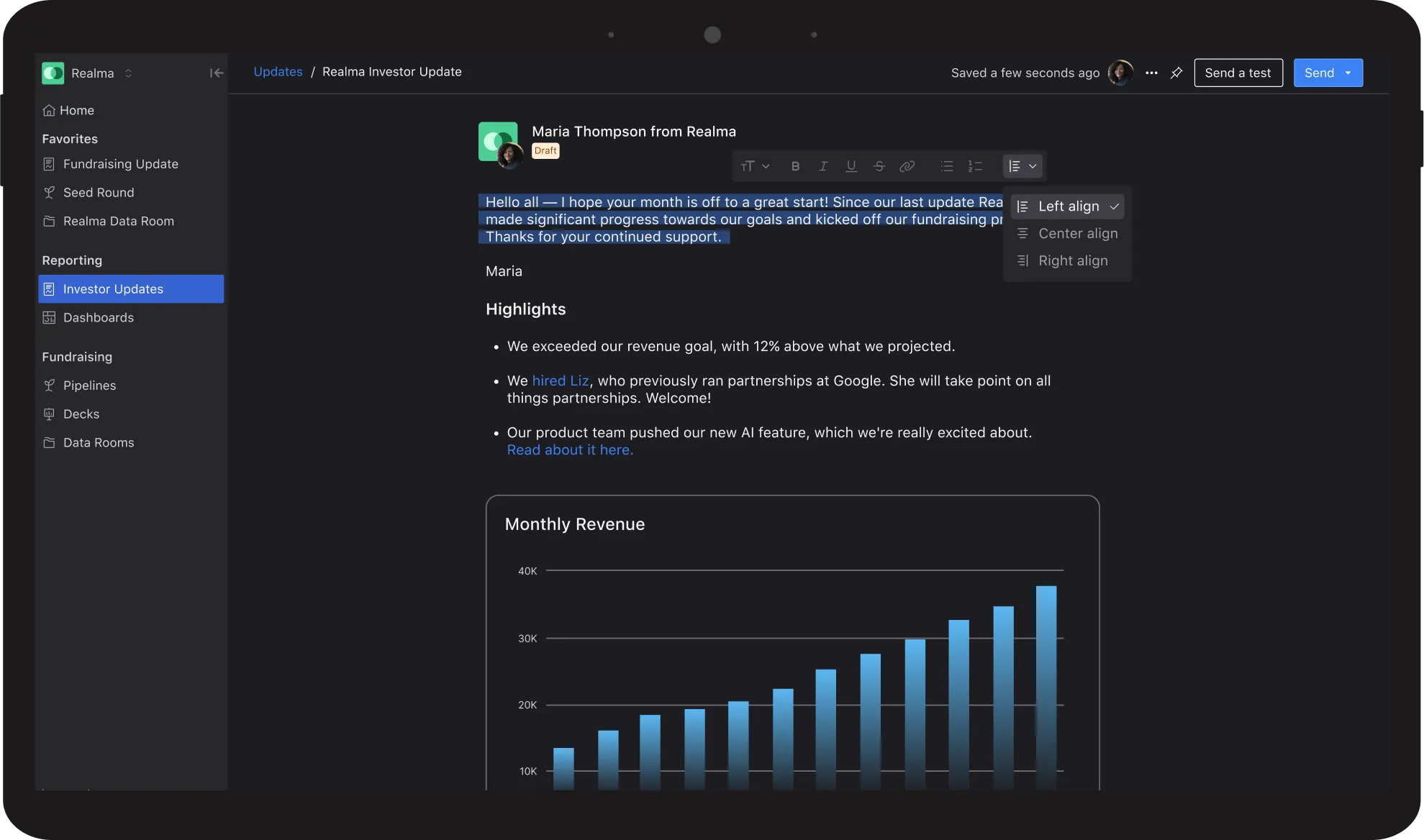Create a numbered list
Viewport: 1424px width, 840px height.
pyautogui.click(x=975, y=166)
